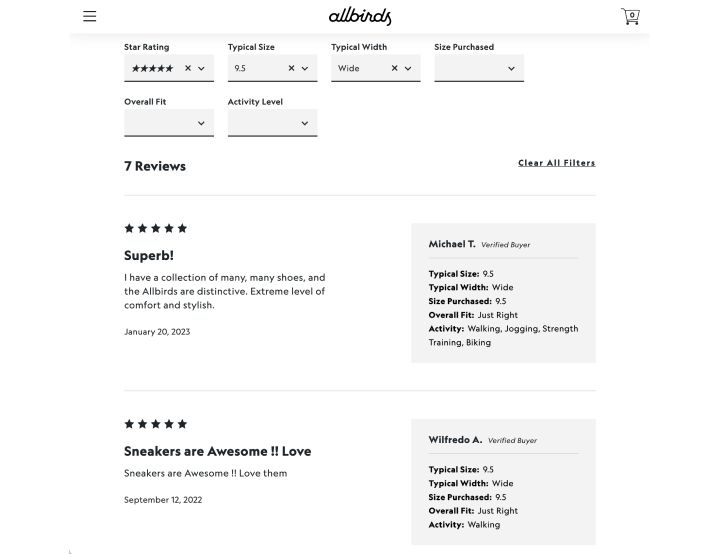
Task: Click the 7 Reviews heading
Action: tap(155, 166)
